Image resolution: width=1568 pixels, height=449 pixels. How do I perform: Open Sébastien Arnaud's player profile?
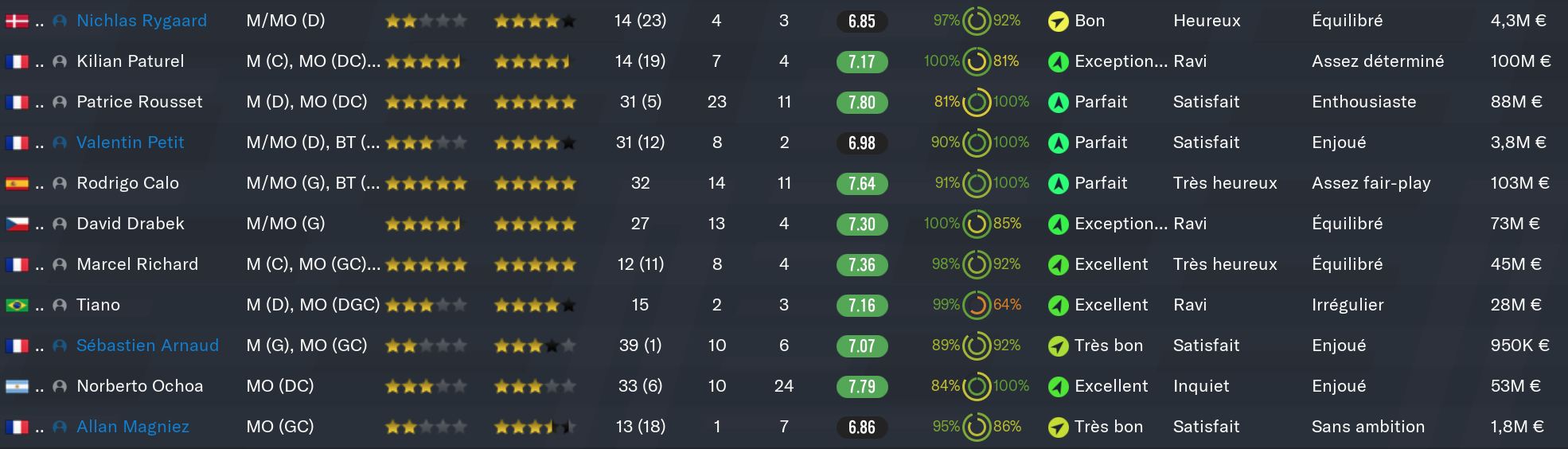[147, 346]
